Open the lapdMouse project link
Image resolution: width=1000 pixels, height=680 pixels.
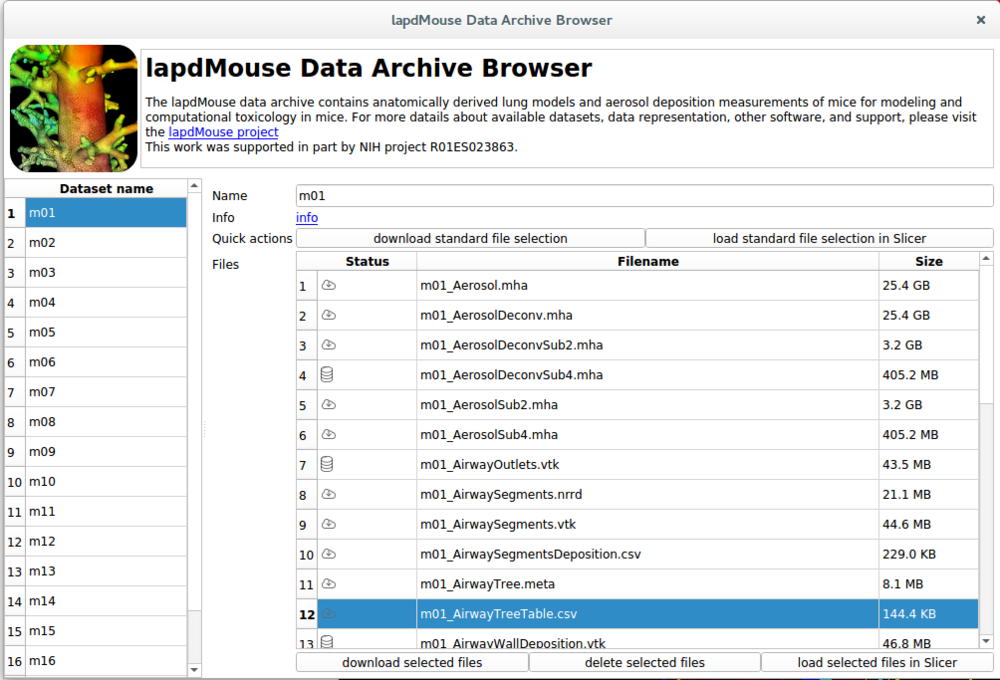coord(222,131)
